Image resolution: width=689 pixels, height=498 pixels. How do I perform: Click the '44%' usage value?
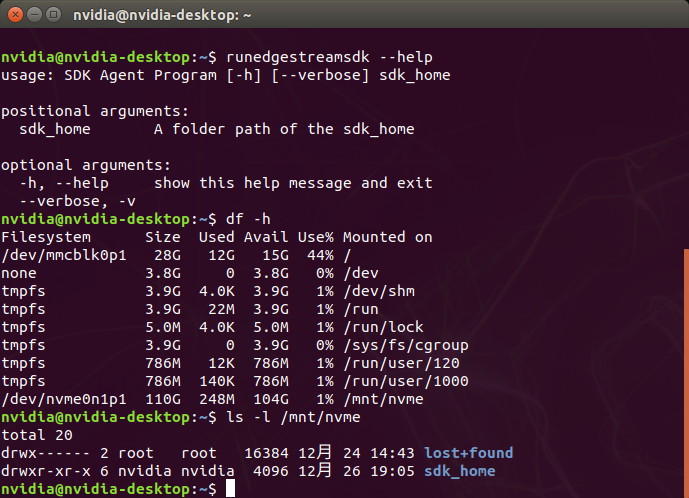point(320,255)
